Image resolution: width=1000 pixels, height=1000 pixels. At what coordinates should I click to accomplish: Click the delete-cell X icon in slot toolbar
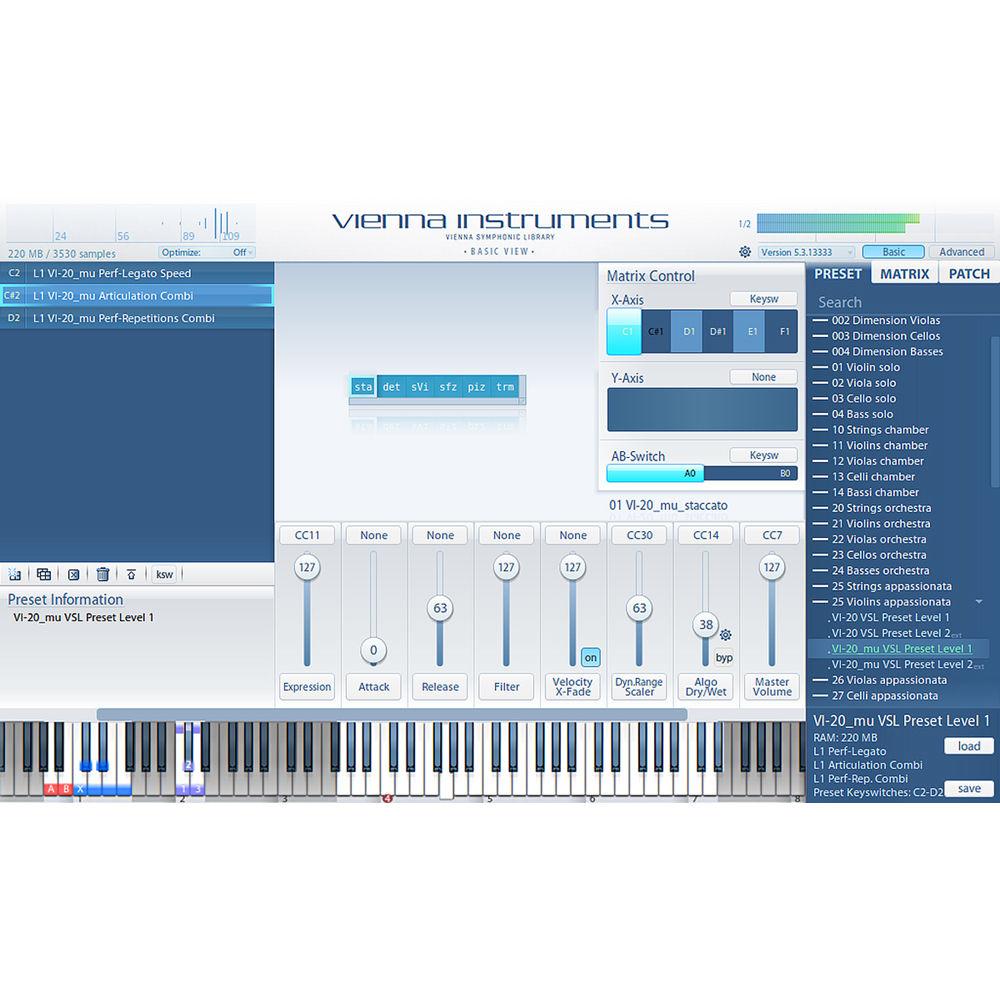[x=73, y=574]
